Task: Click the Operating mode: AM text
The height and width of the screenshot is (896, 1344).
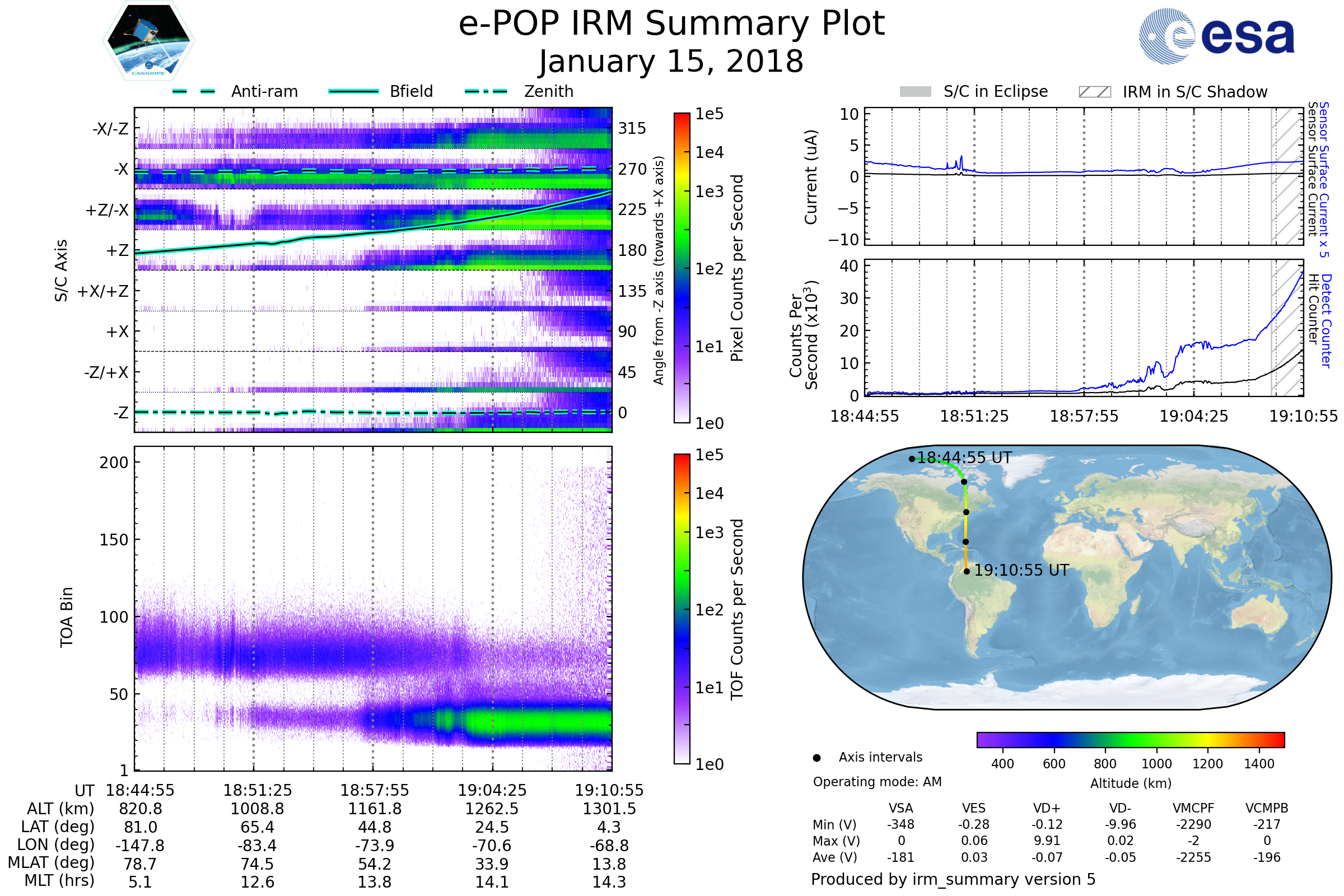Action: click(x=877, y=782)
